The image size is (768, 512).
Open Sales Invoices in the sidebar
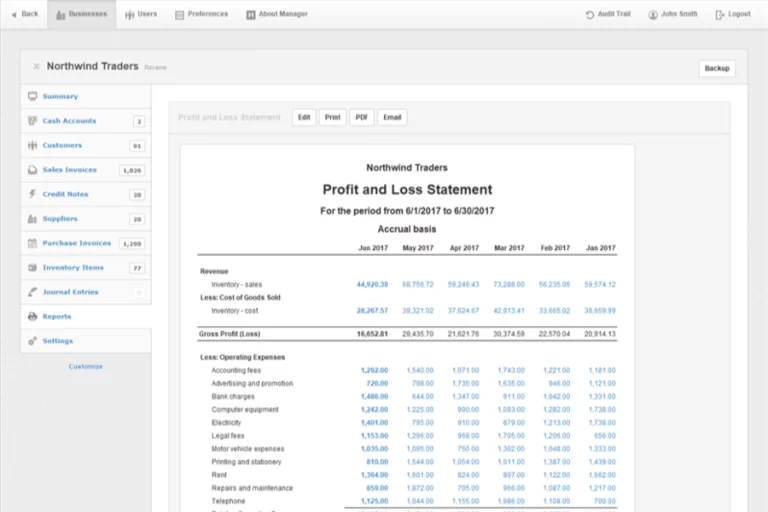86,170
